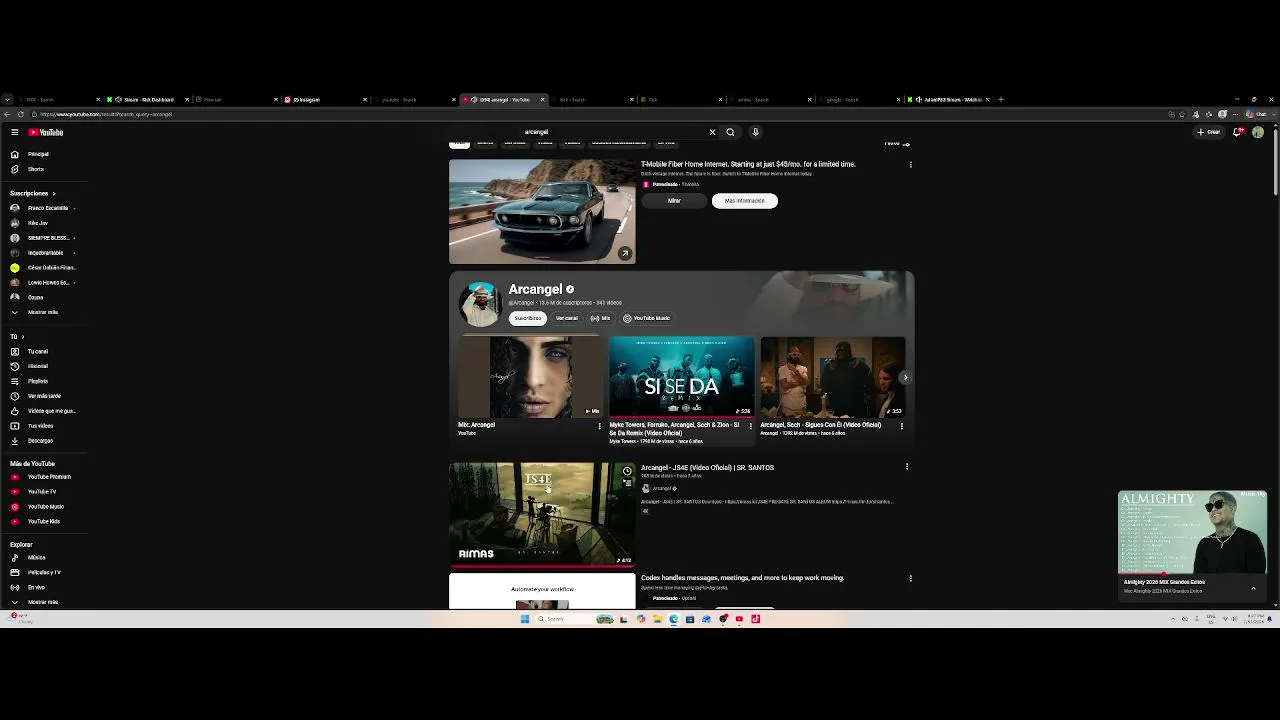1280x720 pixels.
Task: Start voice search with the microphone
Action: point(755,132)
